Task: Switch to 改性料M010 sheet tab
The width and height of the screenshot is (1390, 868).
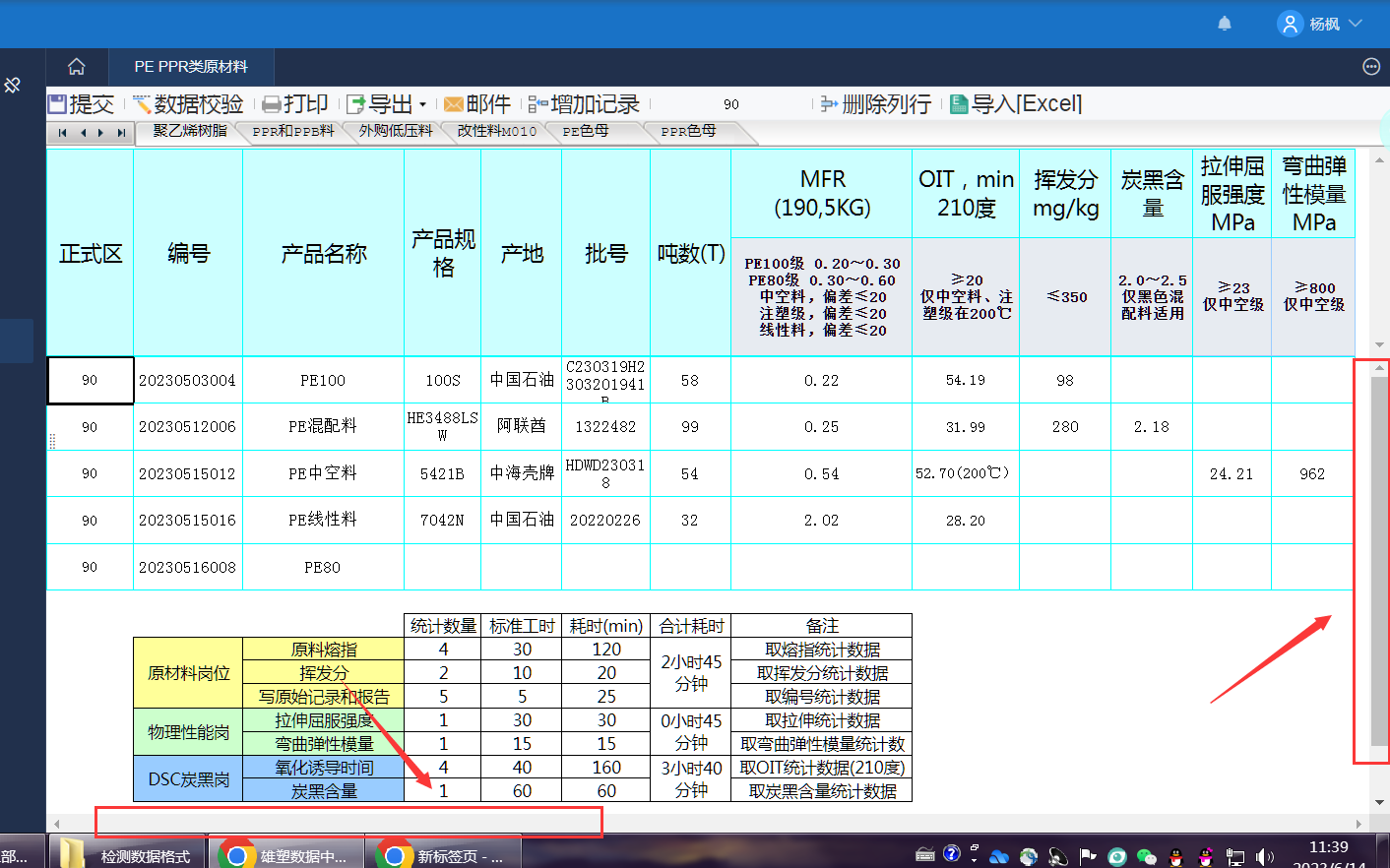Action: point(497,131)
